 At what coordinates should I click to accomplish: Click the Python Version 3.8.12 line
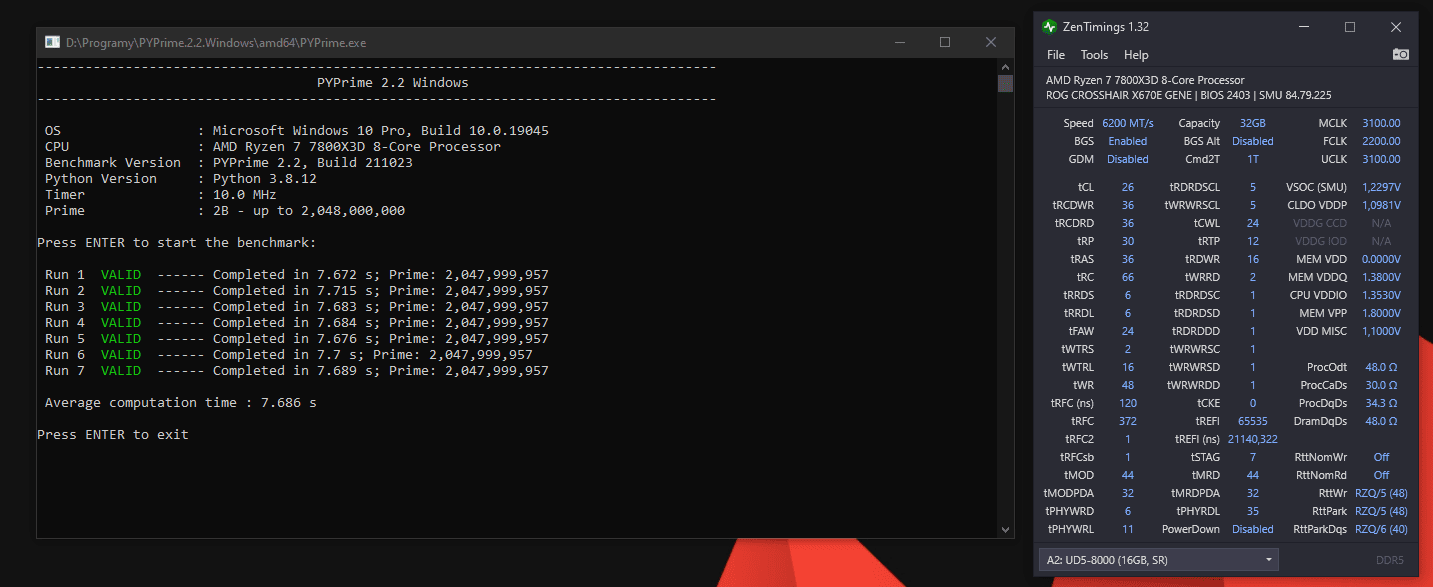pyautogui.click(x=181, y=179)
